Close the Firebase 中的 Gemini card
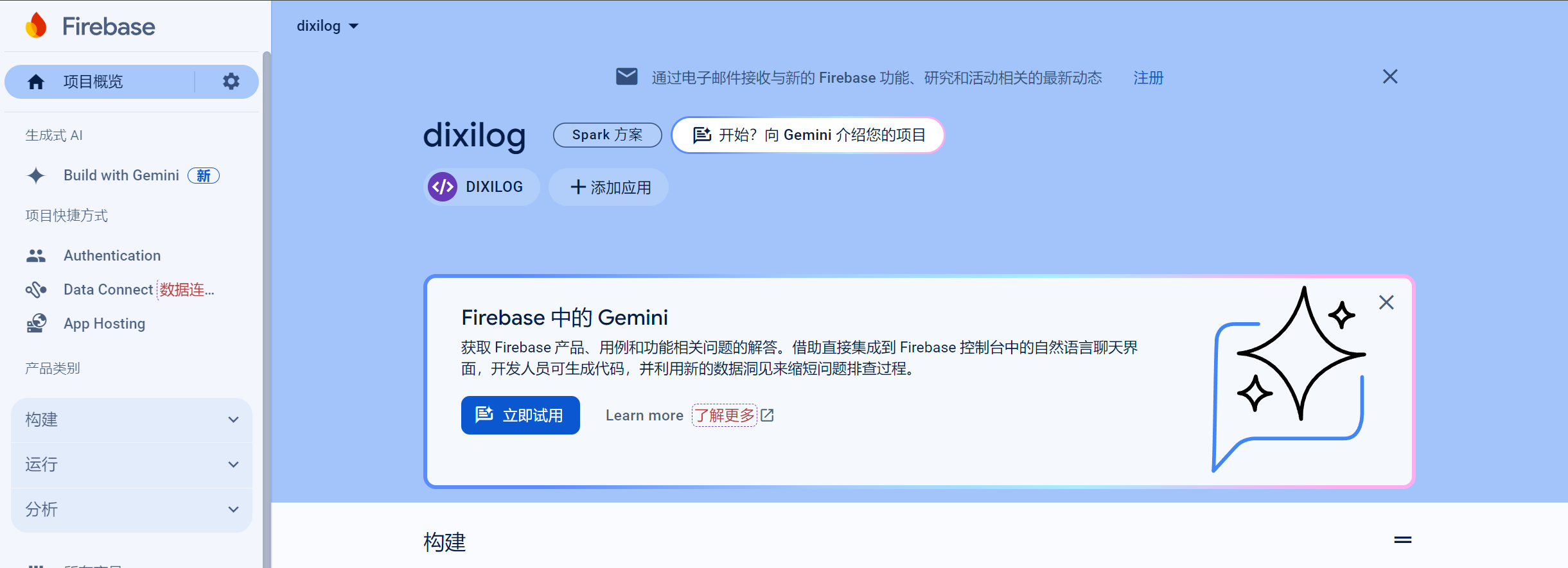The height and width of the screenshot is (568, 1568). [1386, 302]
